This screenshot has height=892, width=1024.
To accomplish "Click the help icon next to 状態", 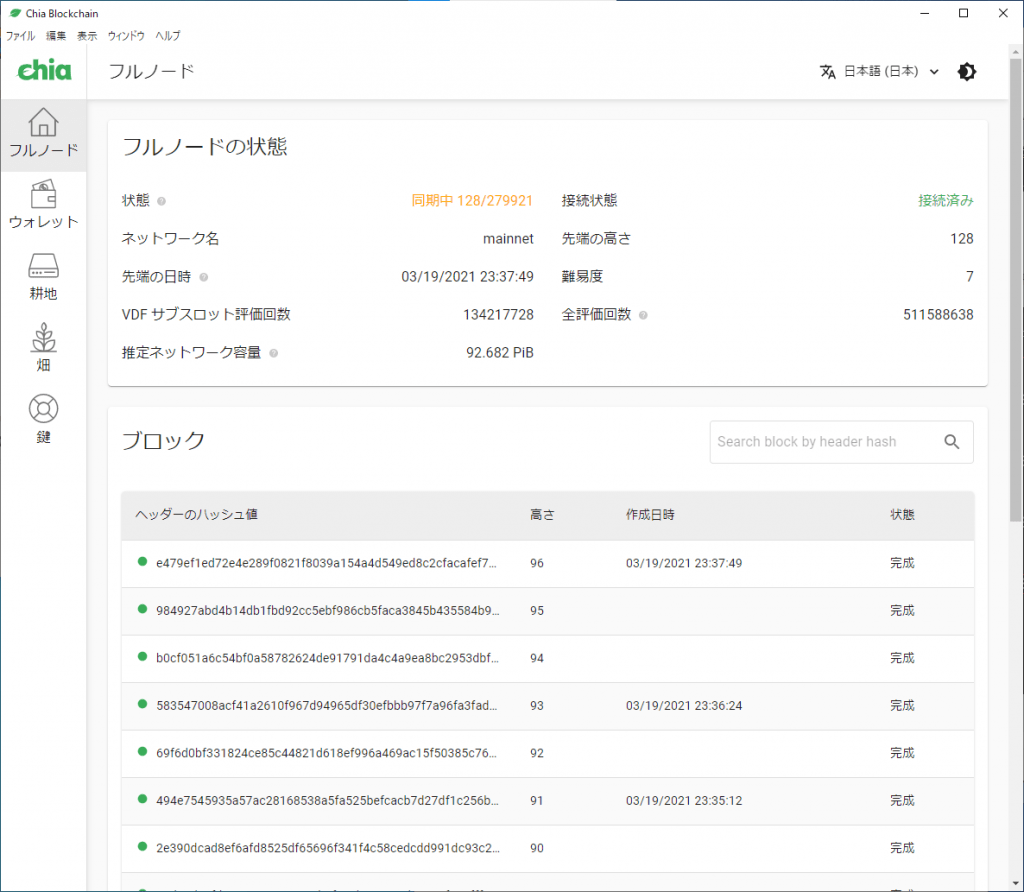I will [x=161, y=201].
